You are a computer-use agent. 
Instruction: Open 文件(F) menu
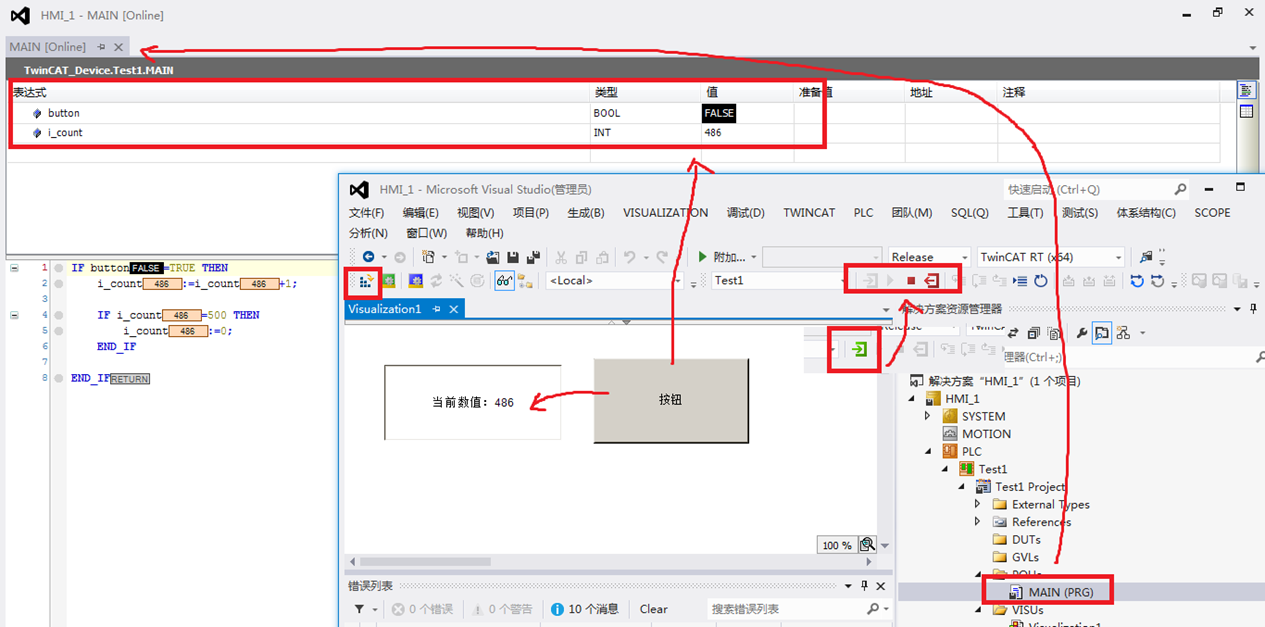(366, 213)
